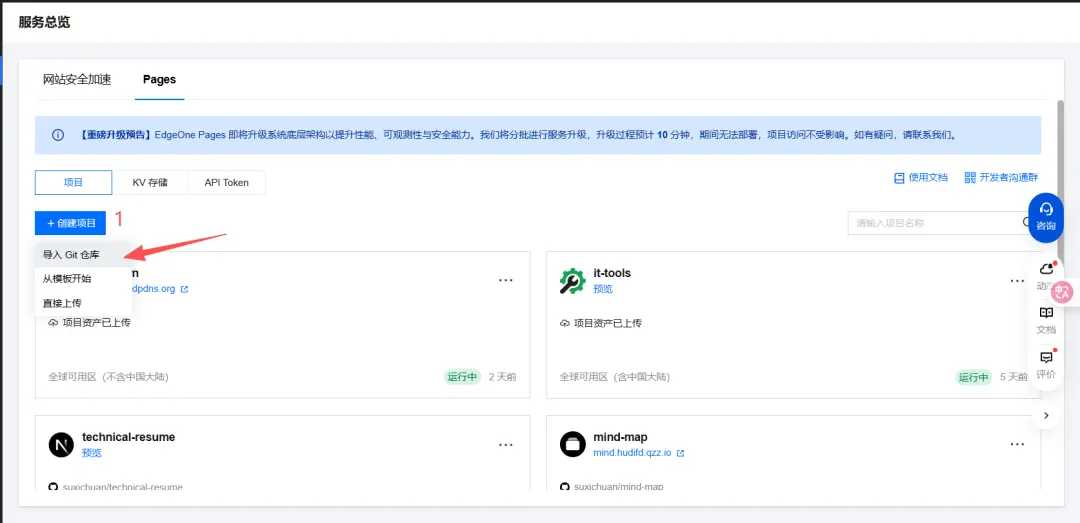Click the 使用文档 document icon
The width and height of the screenshot is (1080, 523).
pyautogui.click(x=899, y=178)
